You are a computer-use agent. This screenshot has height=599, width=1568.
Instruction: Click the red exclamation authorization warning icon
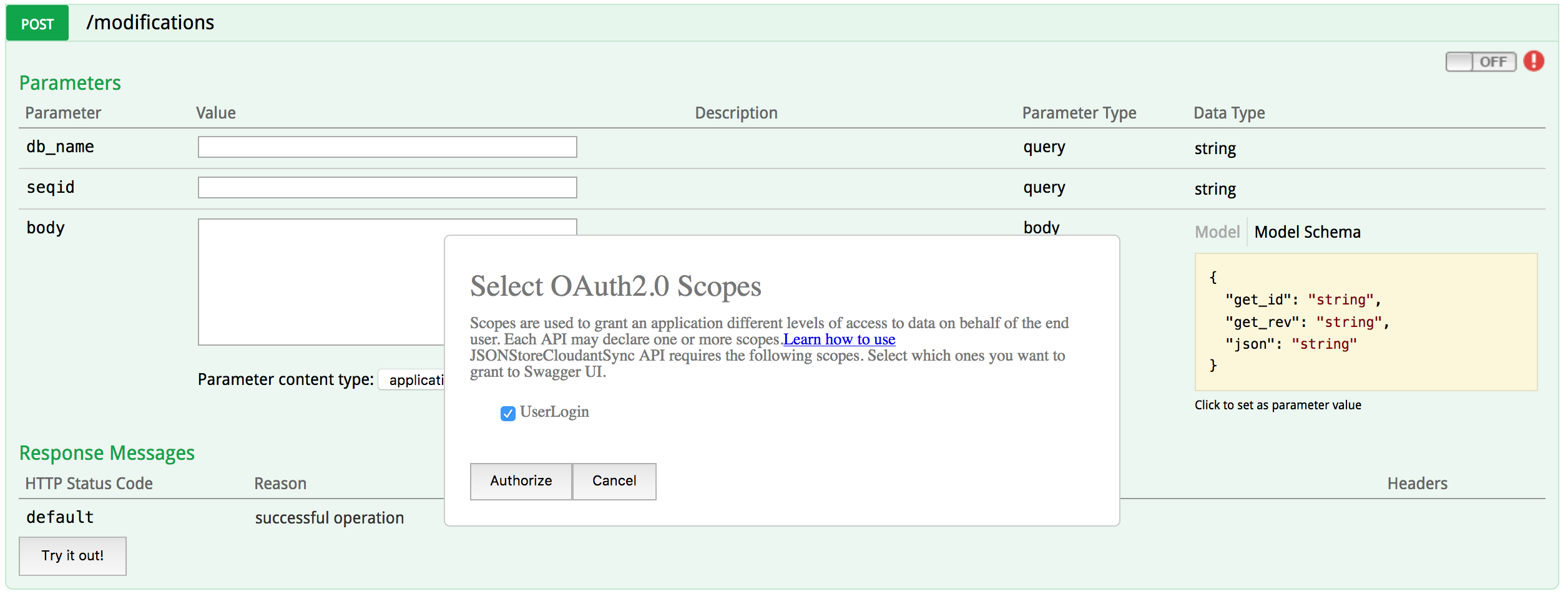click(1534, 61)
